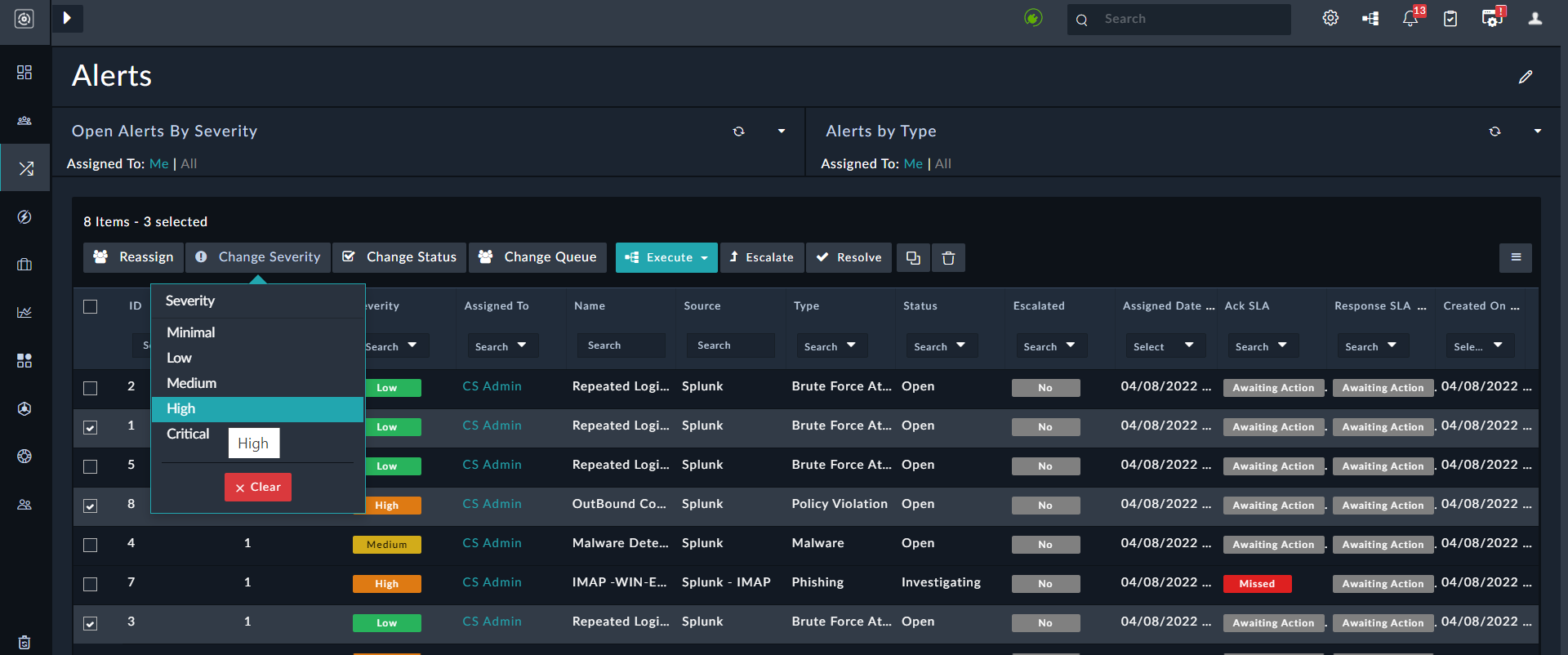Choose Medium from the Severity list
Screen dimensions: 1568x655
tap(191, 383)
